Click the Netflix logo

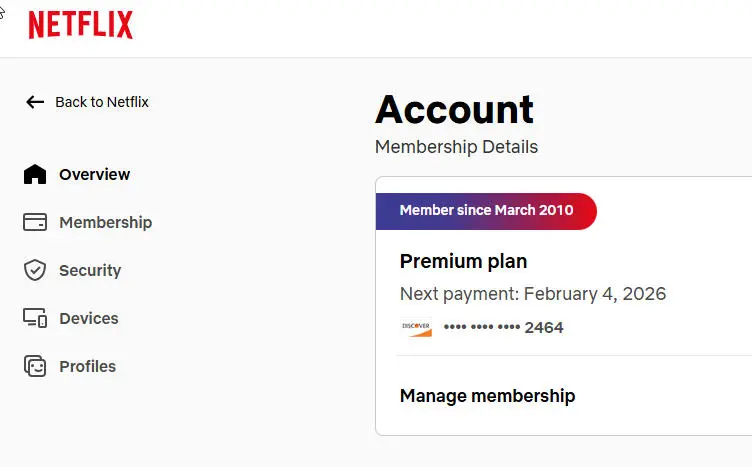coord(81,24)
